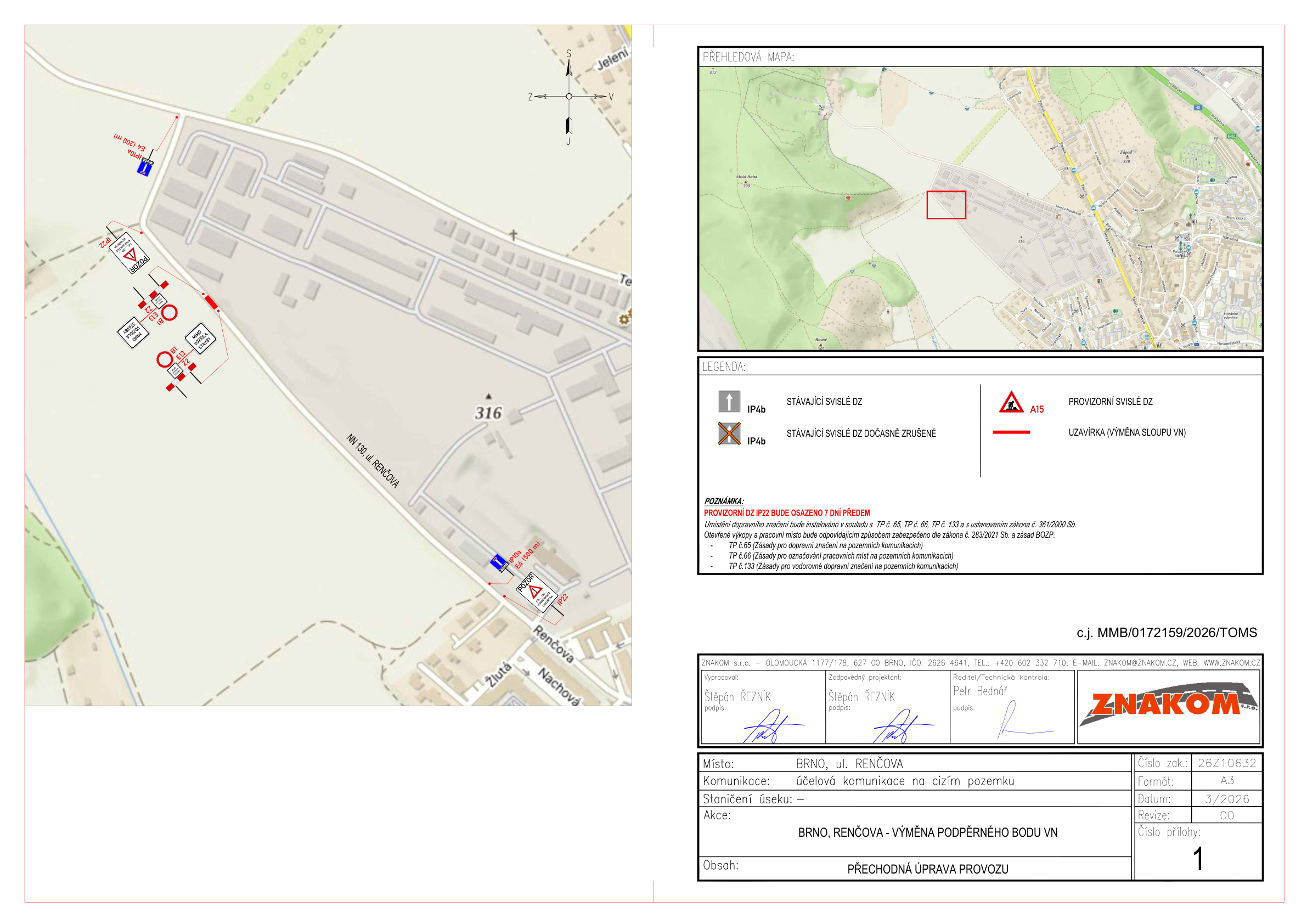Click the blue IP10a sign labeled E4 (500 m)

pos(498,562)
